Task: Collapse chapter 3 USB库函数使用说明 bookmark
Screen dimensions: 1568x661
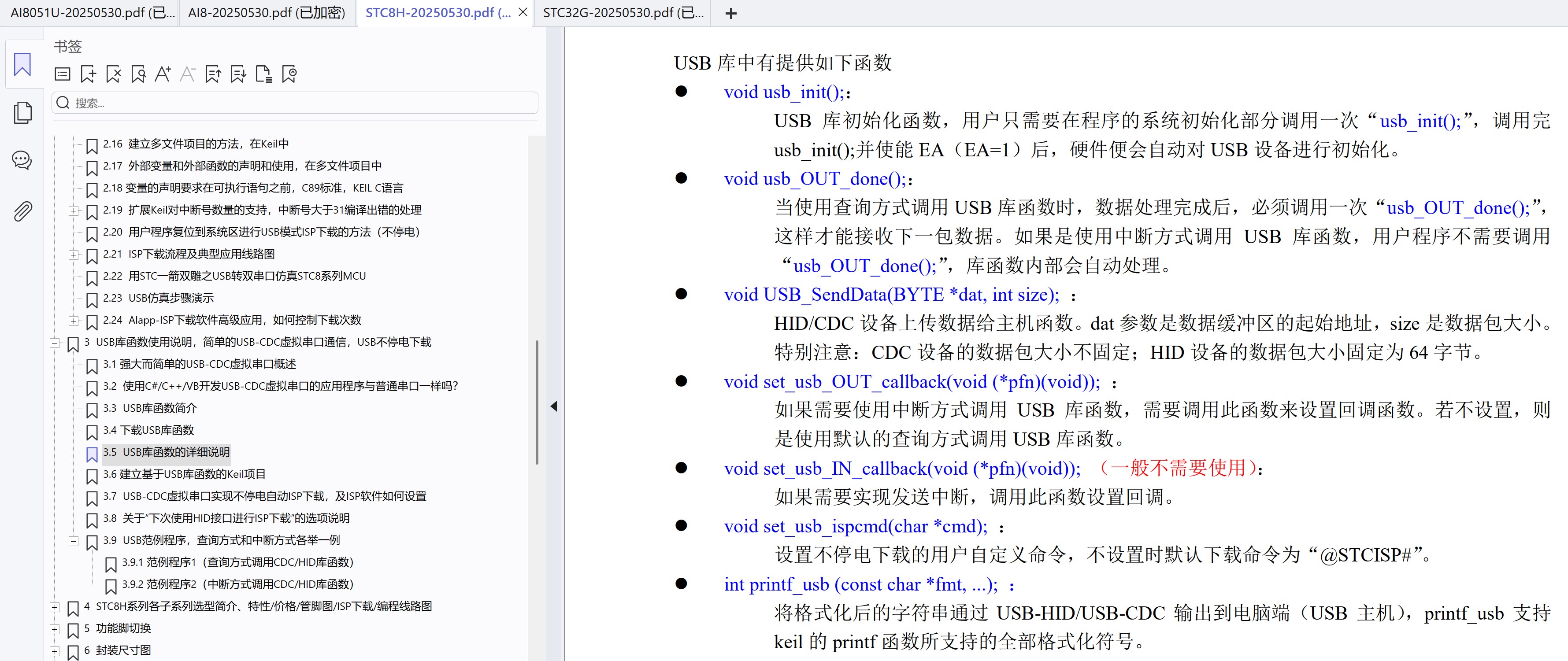Action: point(55,343)
